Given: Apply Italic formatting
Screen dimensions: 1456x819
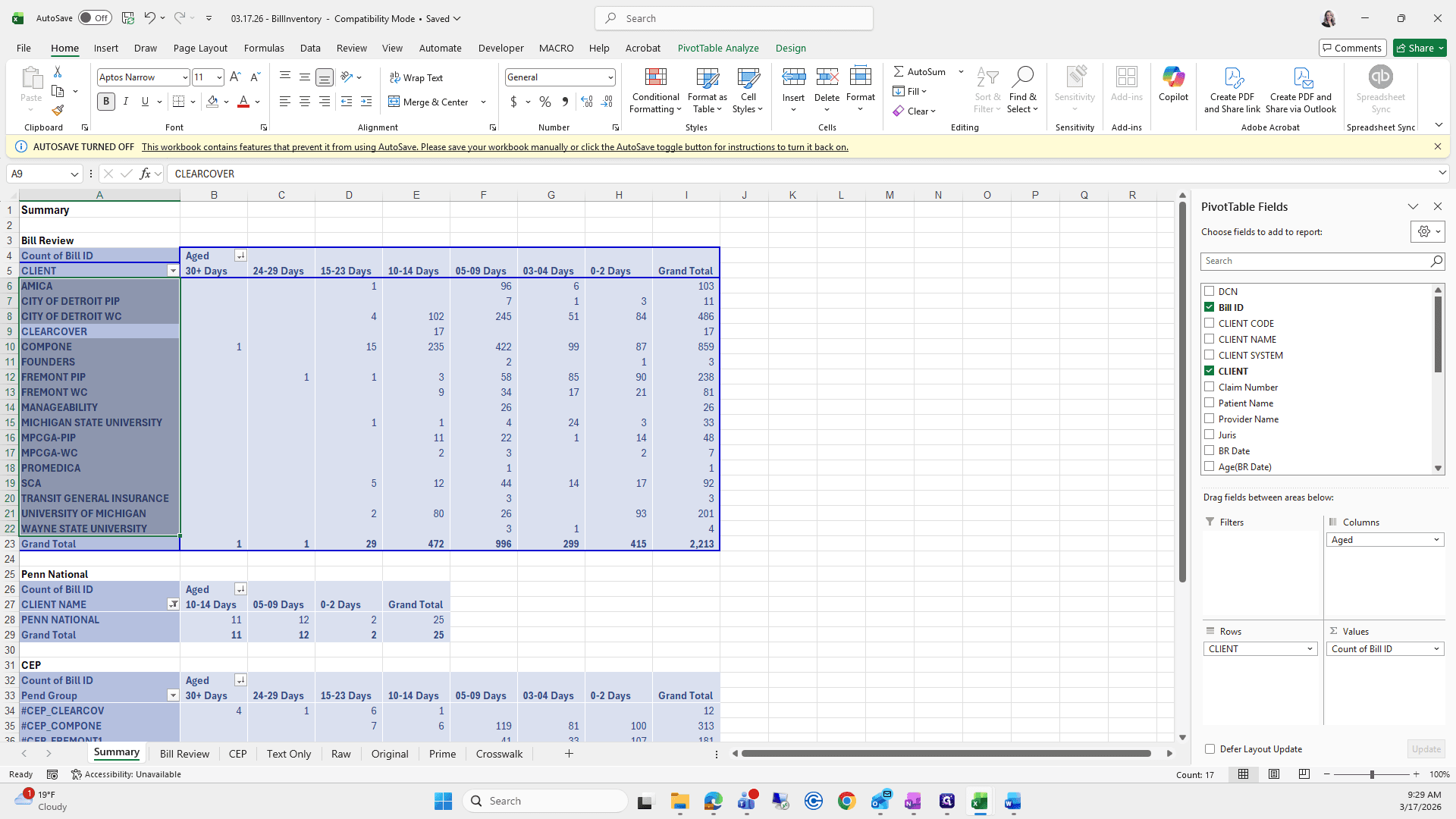Looking at the screenshot, I should point(126,102).
